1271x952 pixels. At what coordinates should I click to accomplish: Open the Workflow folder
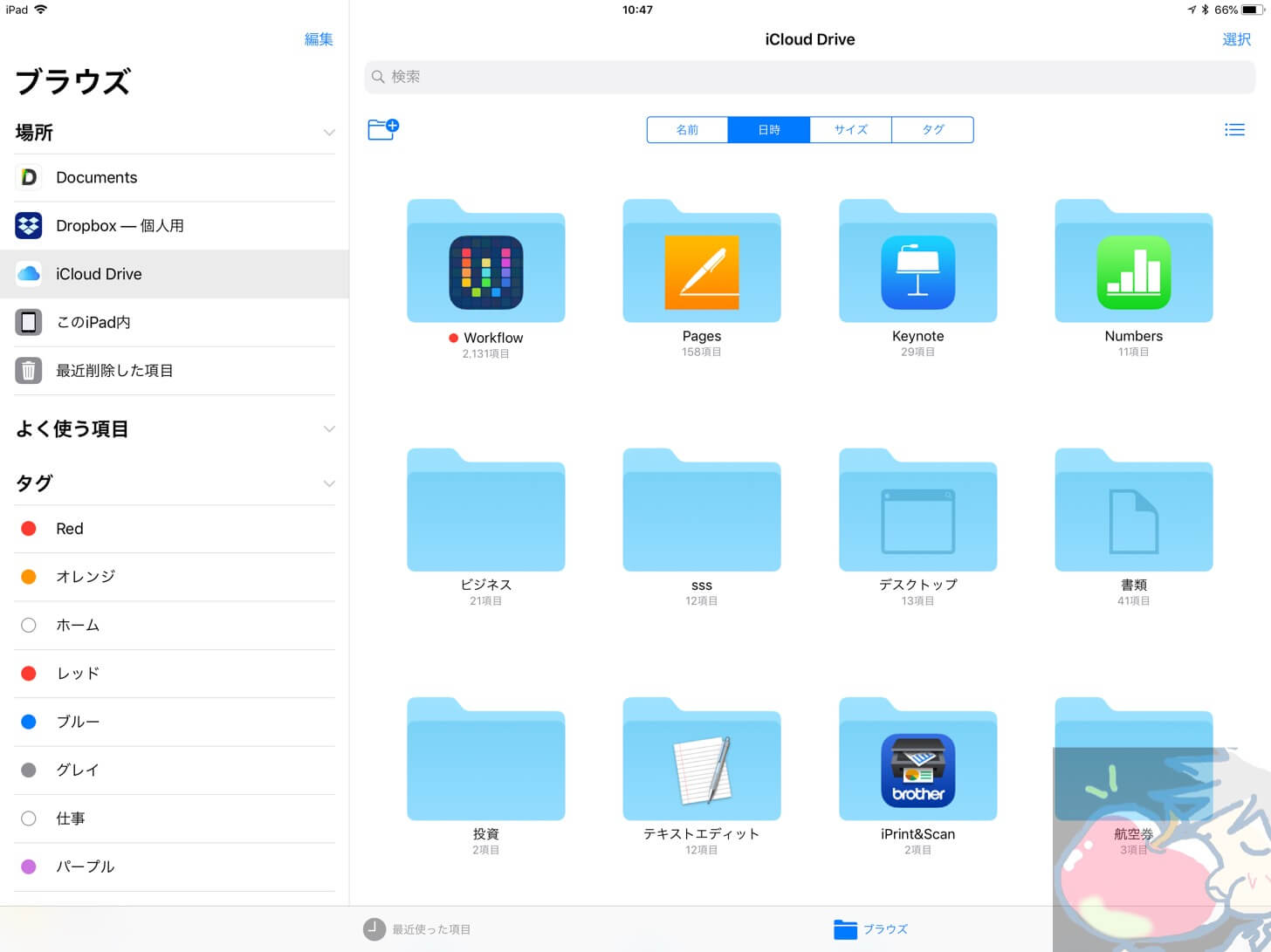pos(485,262)
